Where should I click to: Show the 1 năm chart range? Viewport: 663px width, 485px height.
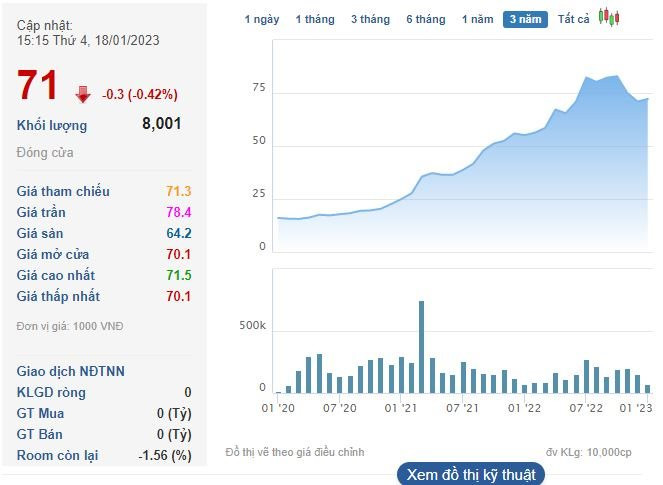[x=477, y=19]
